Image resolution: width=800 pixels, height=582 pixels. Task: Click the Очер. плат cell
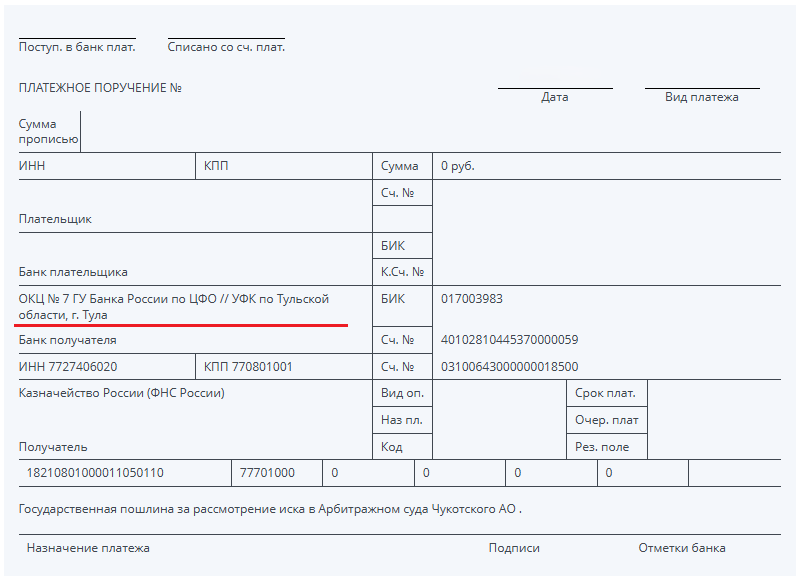point(606,420)
